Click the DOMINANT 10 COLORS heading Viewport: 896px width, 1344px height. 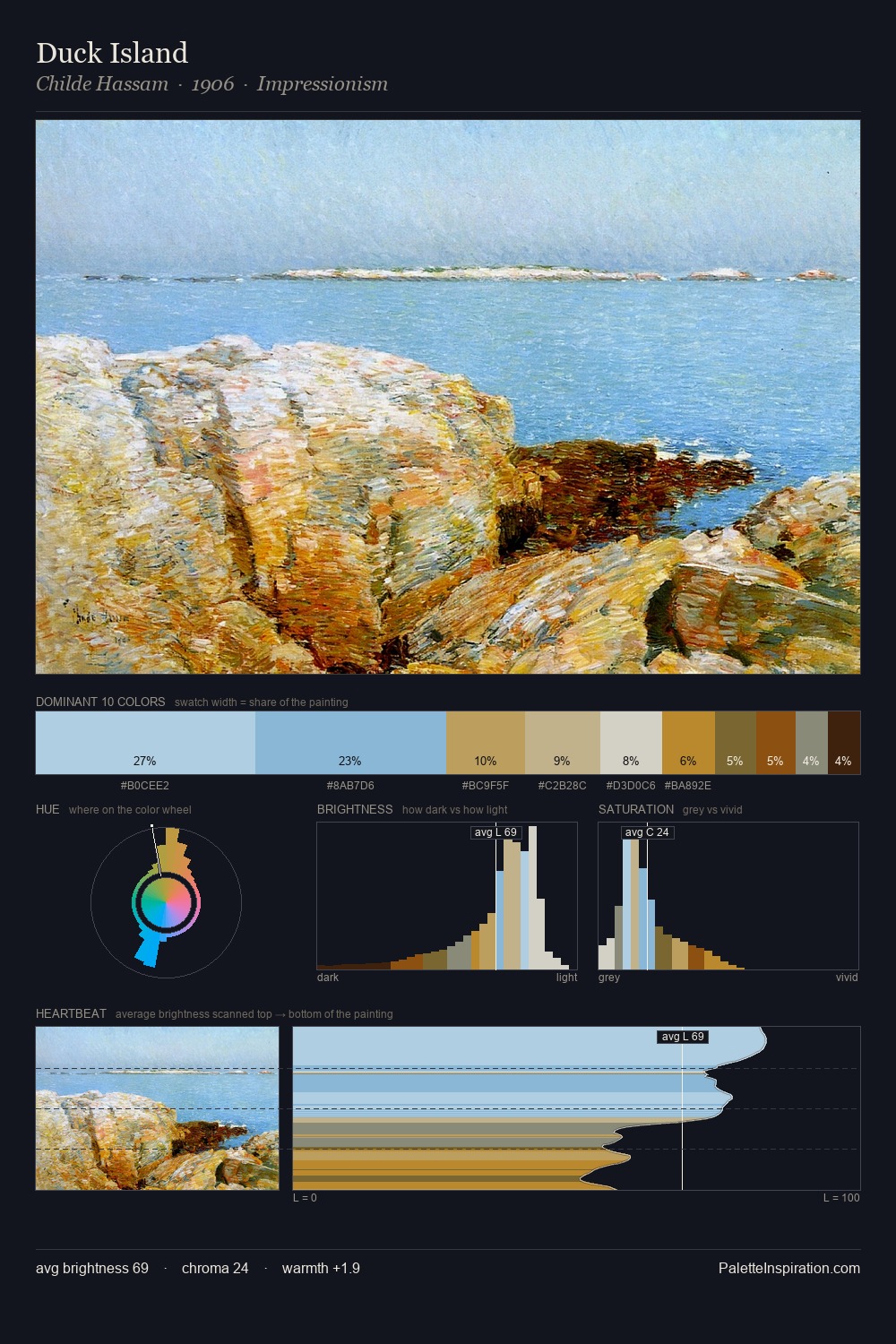tap(100, 702)
